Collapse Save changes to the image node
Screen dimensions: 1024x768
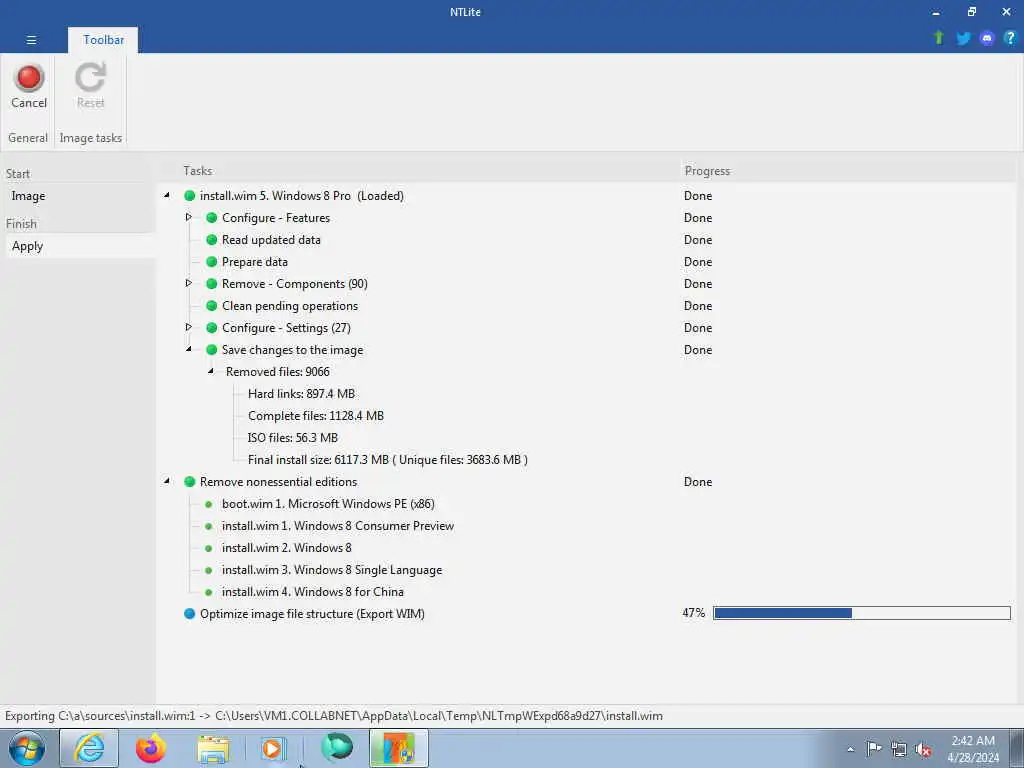coord(188,349)
